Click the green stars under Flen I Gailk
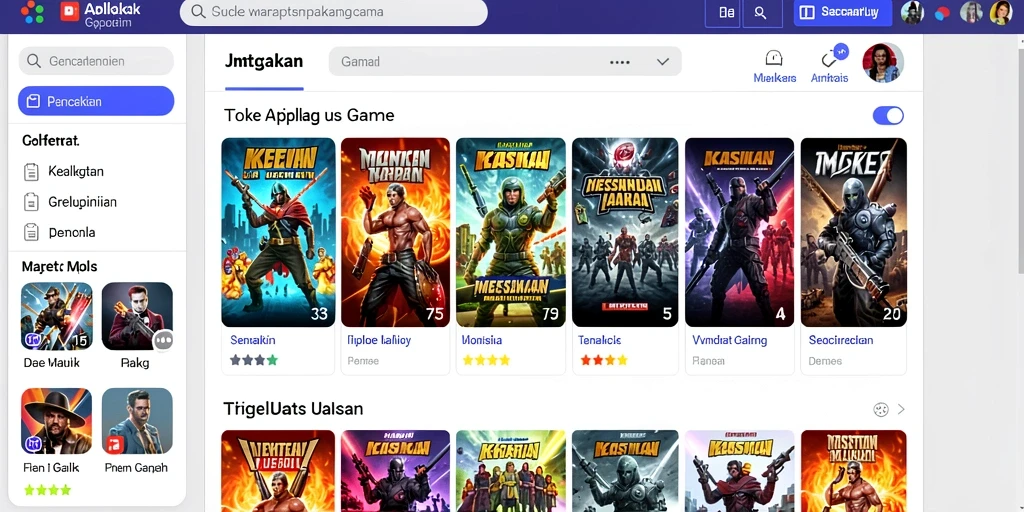The width and height of the screenshot is (1024, 512). click(47, 490)
